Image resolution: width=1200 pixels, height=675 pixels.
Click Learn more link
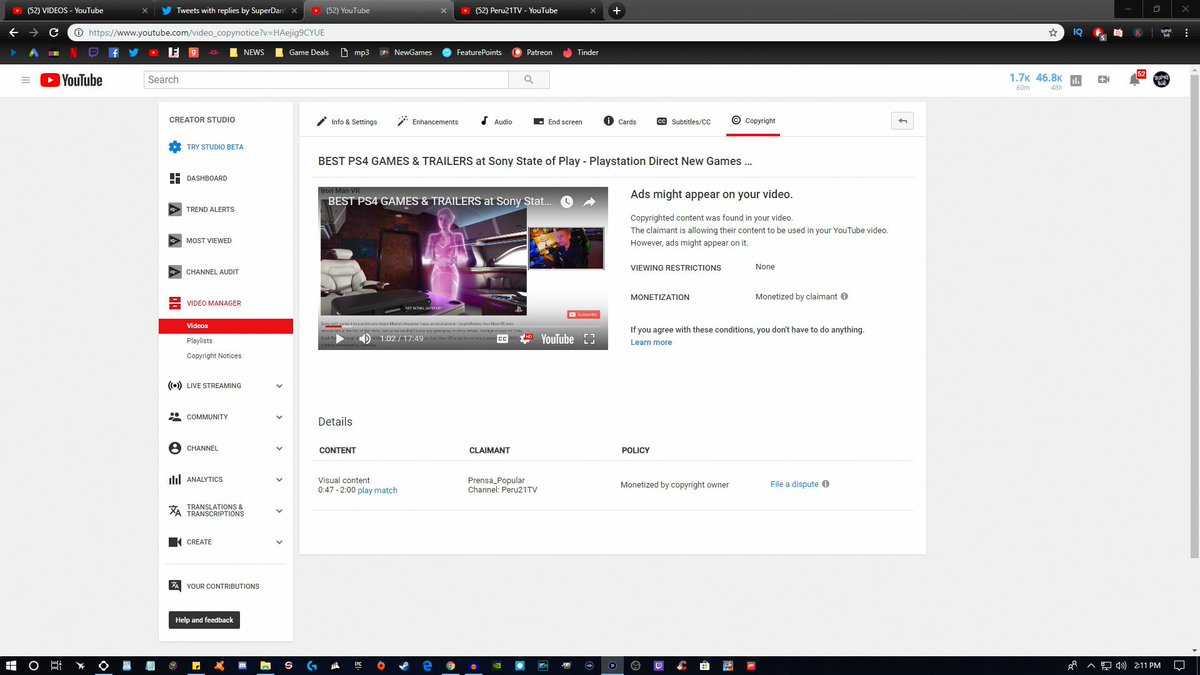click(x=651, y=342)
